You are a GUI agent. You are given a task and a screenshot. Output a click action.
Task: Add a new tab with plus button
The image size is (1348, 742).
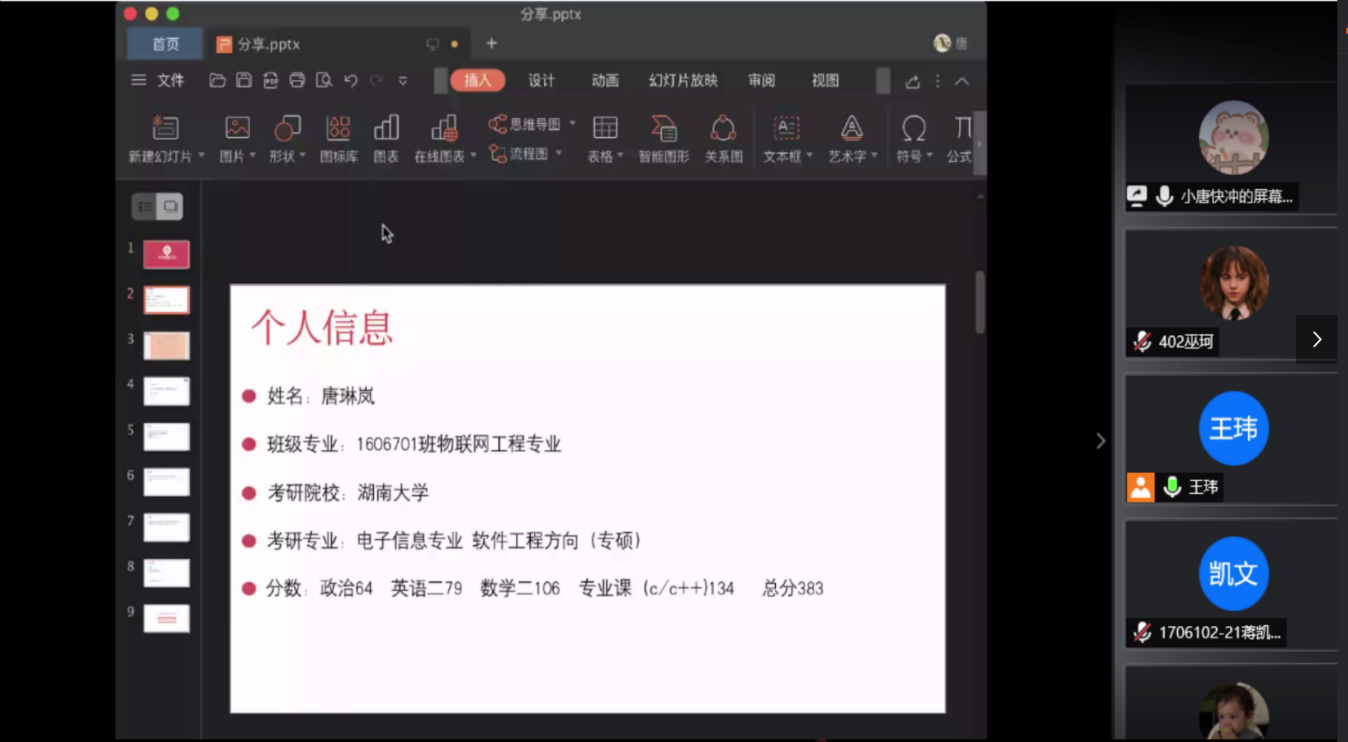[491, 44]
